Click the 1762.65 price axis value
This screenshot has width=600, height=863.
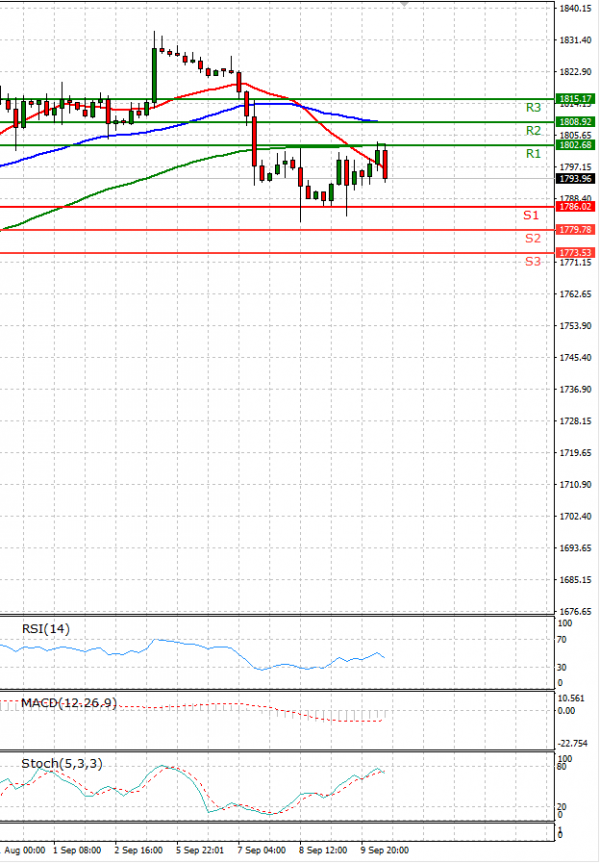[x=575, y=294]
